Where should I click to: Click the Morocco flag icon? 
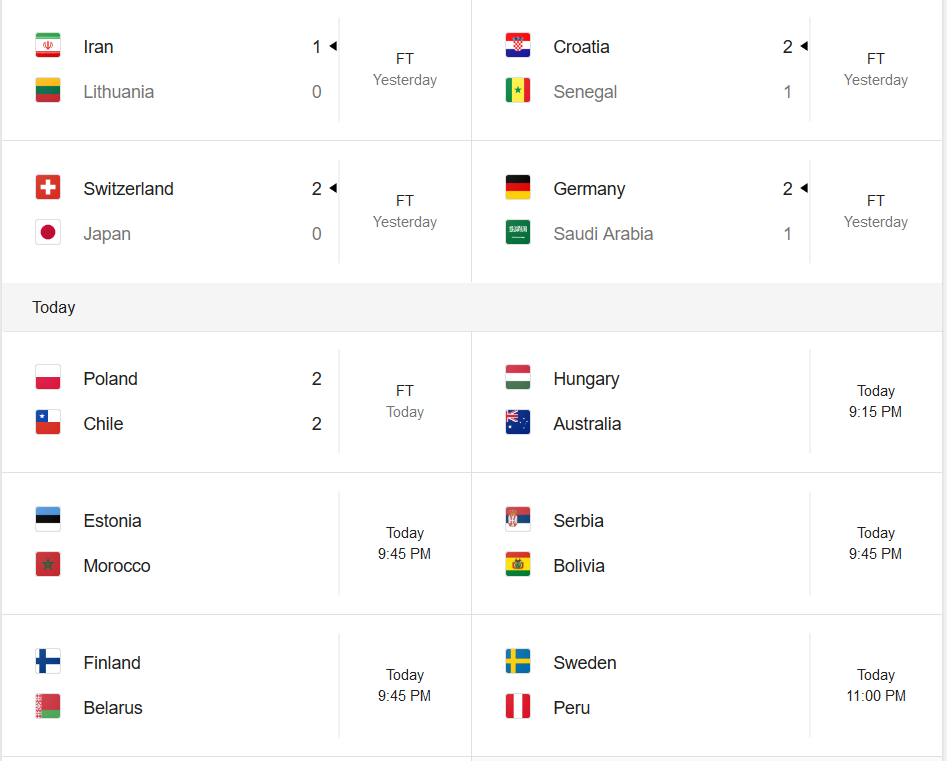coord(48,564)
